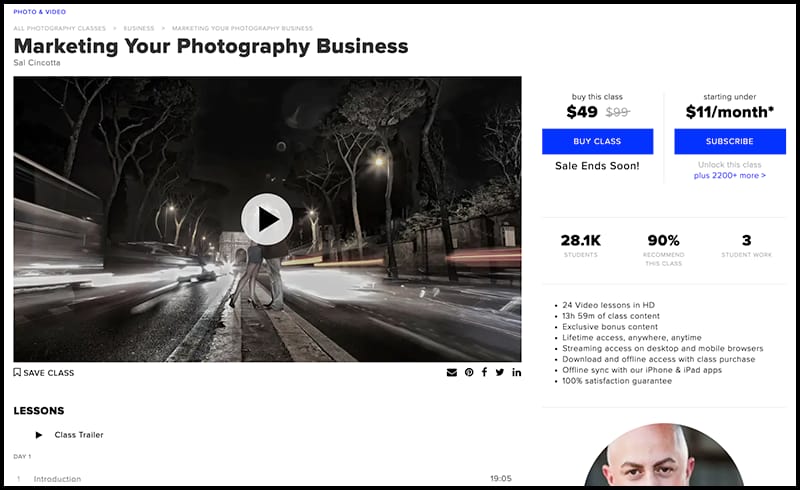Click the Buy Class button
This screenshot has width=800, height=490.
(x=597, y=141)
